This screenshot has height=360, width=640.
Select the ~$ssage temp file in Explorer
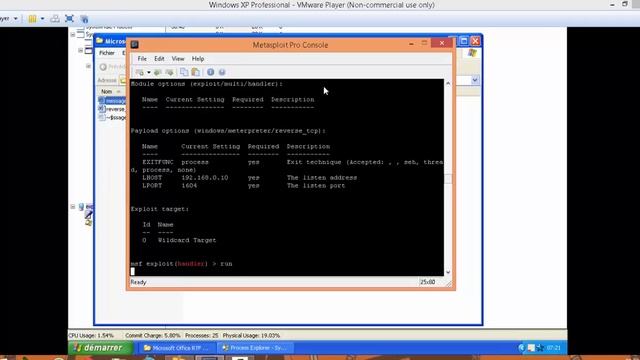coord(112,118)
